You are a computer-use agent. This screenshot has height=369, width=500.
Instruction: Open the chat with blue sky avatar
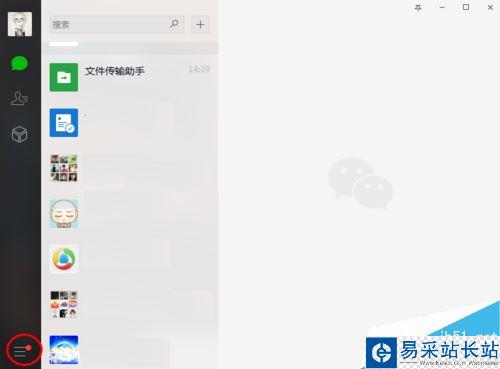tap(130, 349)
